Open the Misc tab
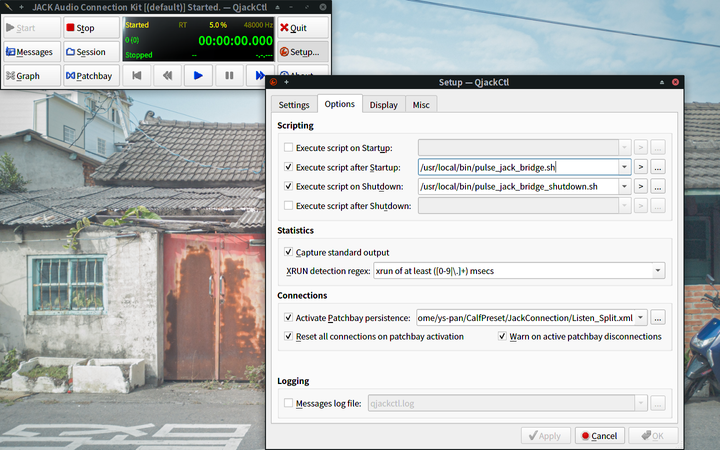Screen dimensions: 720x450 [x=421, y=105]
